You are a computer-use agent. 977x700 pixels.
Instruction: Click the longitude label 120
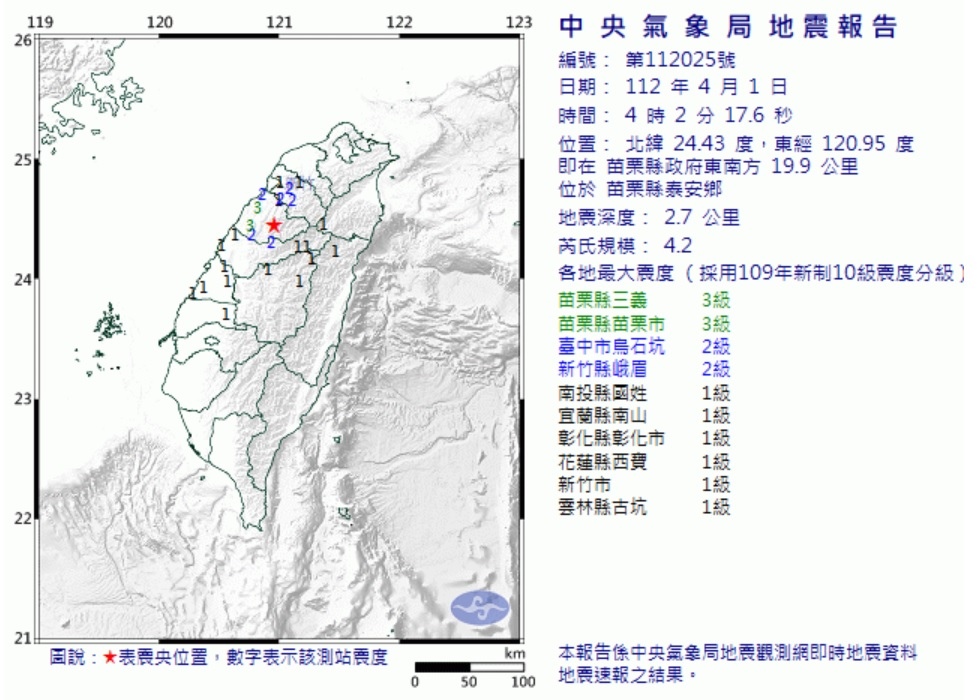pyautogui.click(x=160, y=23)
